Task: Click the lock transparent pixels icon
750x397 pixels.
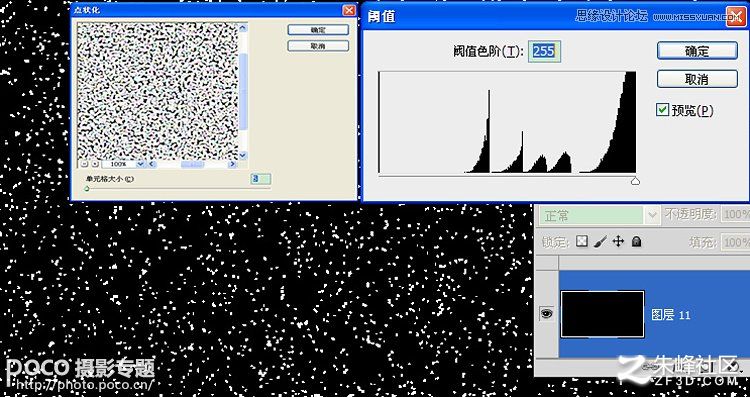Action: (x=581, y=242)
